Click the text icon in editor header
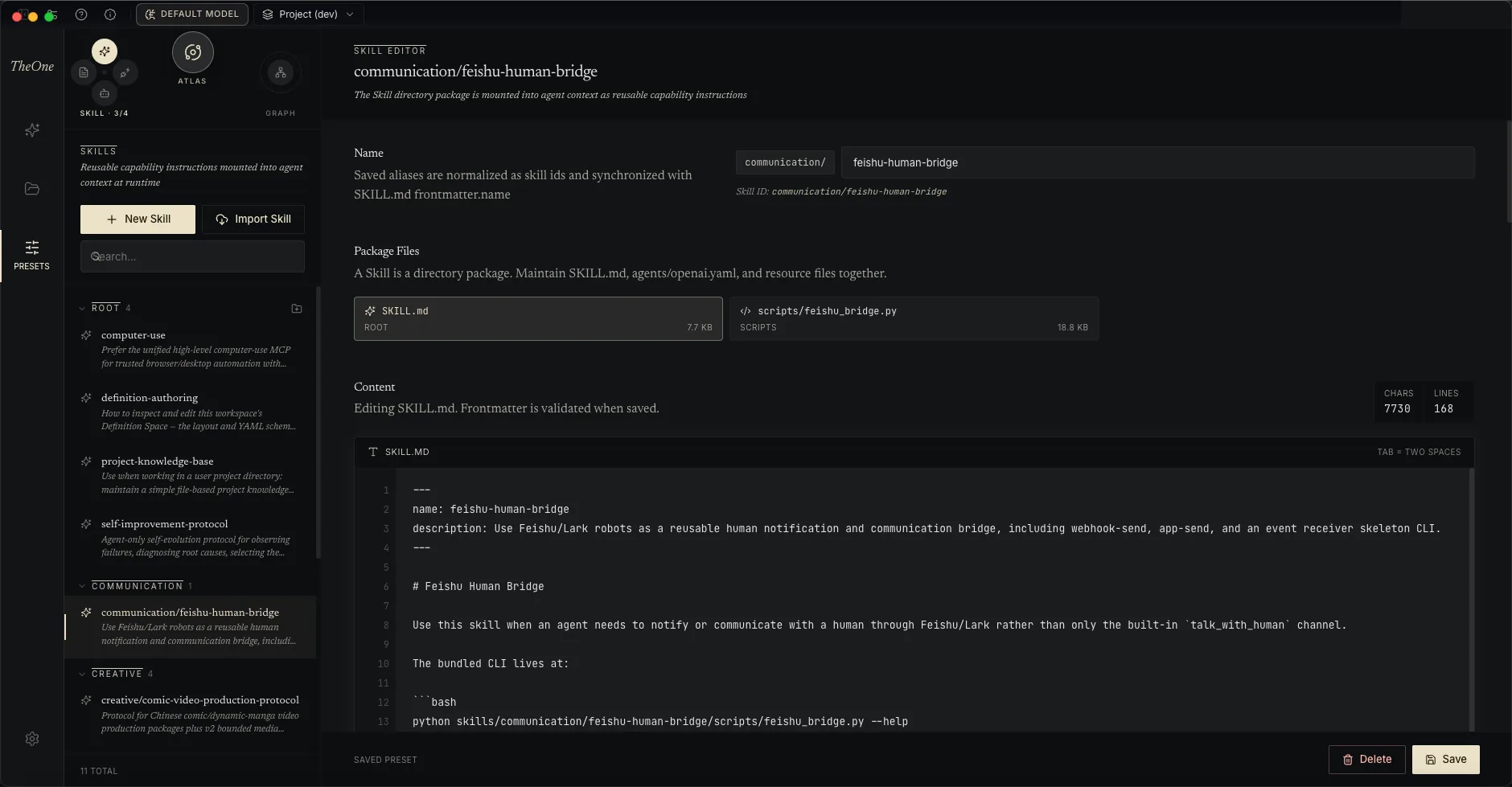The height and width of the screenshot is (787, 1512). (x=372, y=452)
